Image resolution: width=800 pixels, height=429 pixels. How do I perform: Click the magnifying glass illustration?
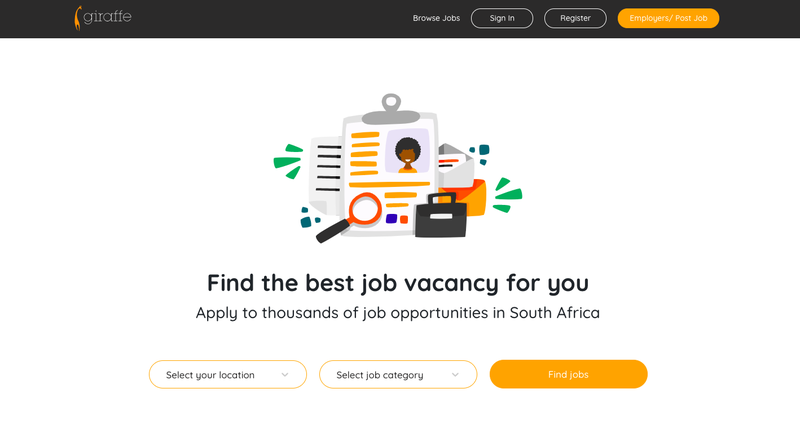tap(351, 216)
